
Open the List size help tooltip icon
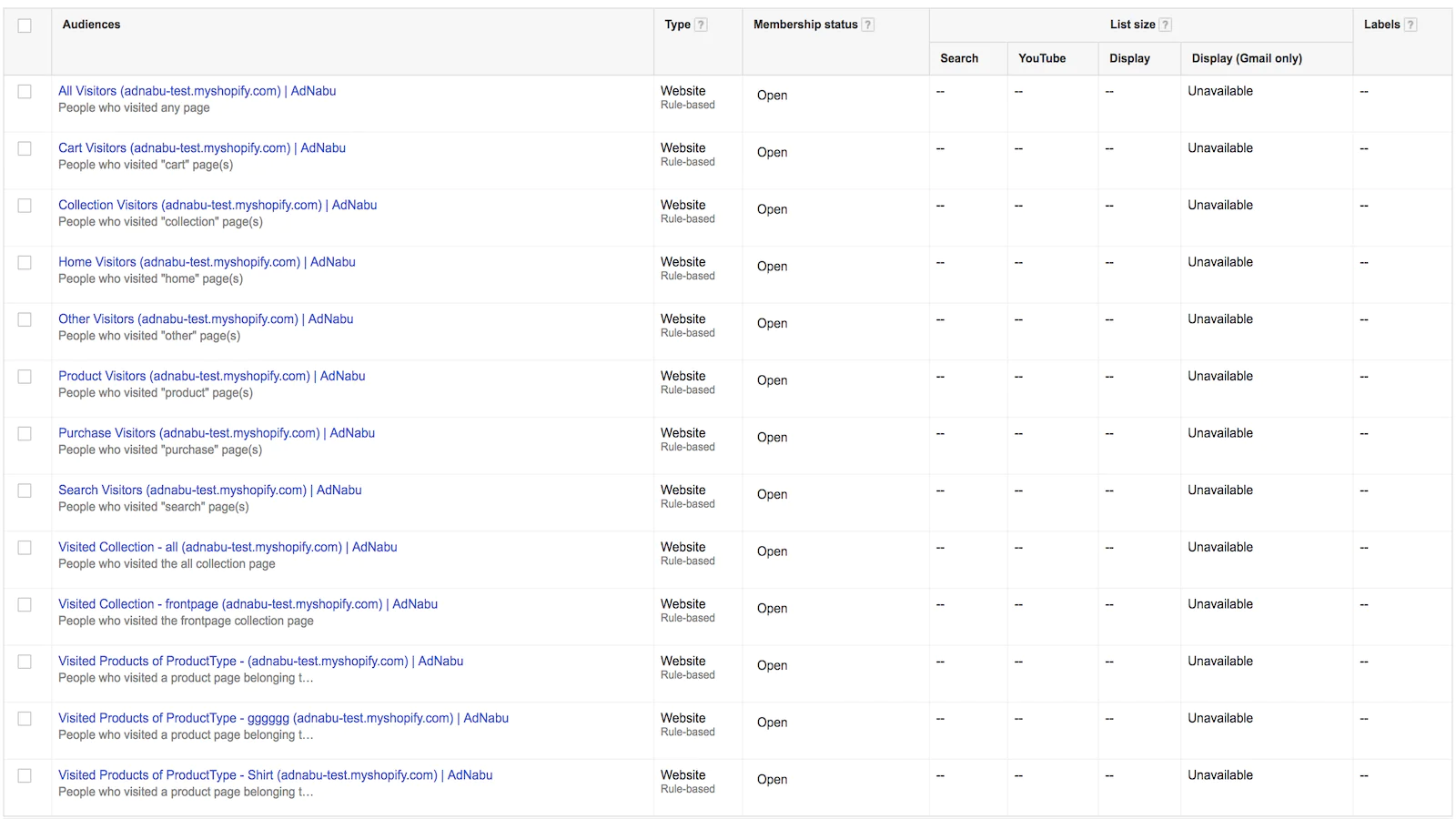[x=1166, y=25]
